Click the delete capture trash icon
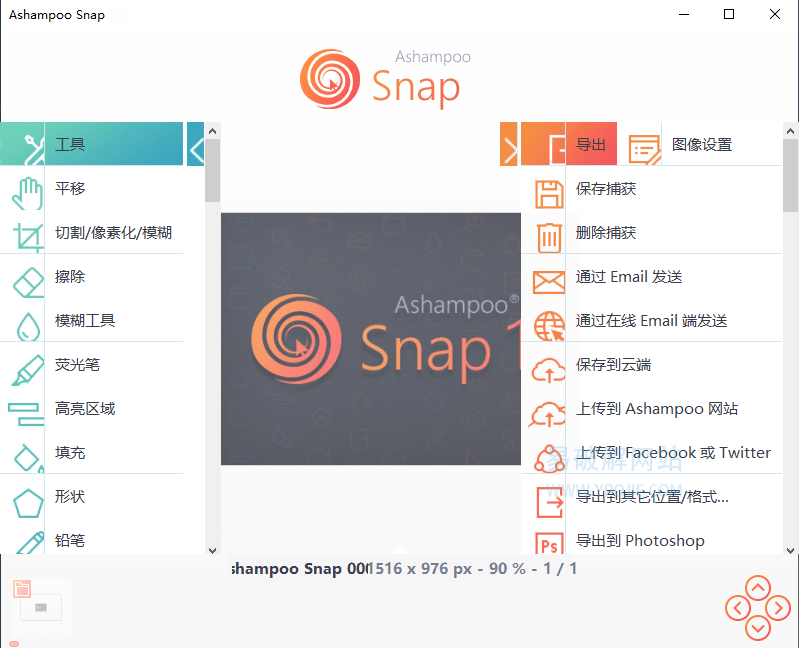 pyautogui.click(x=549, y=238)
